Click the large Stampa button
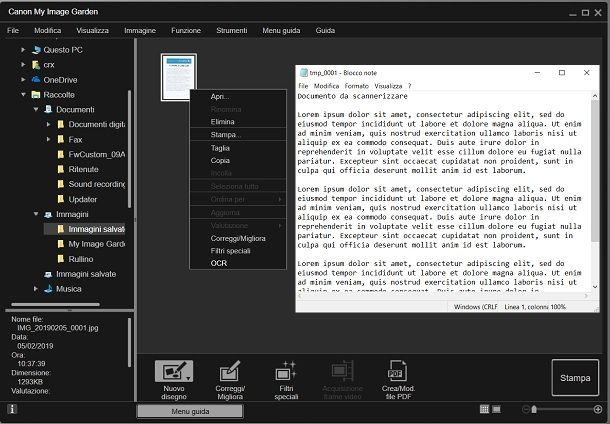The width and height of the screenshot is (610, 424). pos(575,378)
